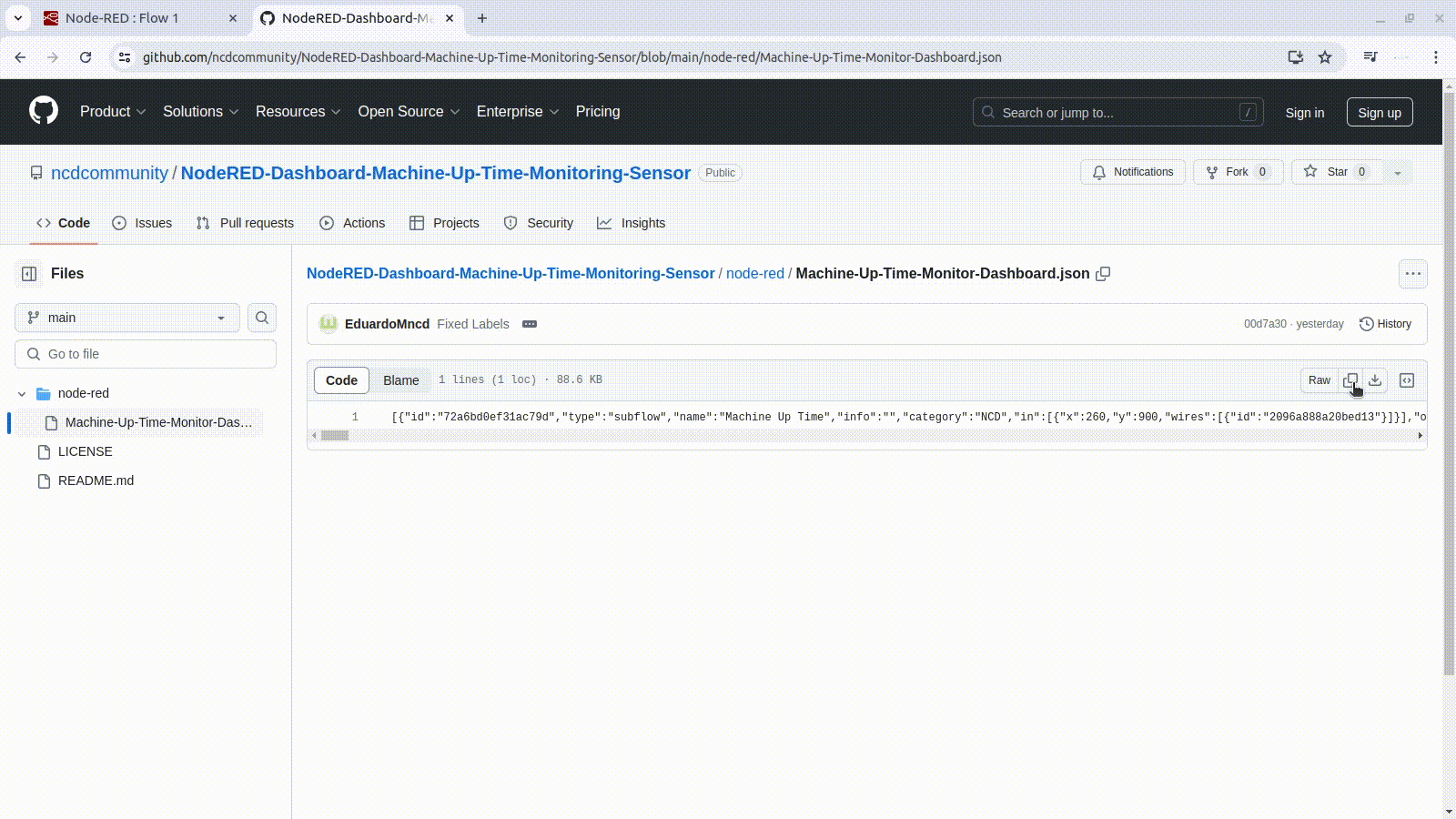This screenshot has width=1456, height=819.
Task: View file History
Action: [1385, 324]
